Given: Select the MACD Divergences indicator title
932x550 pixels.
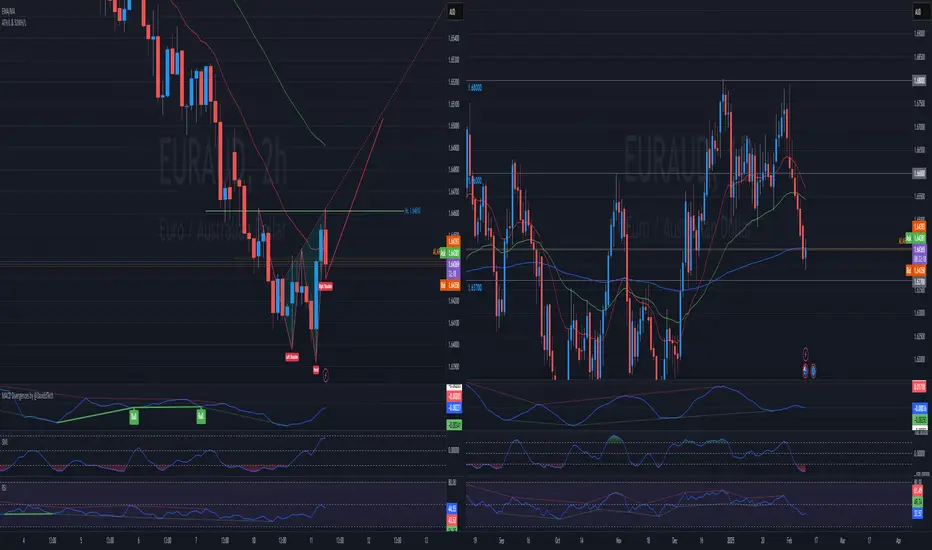Looking at the screenshot, I should tap(27, 395).
